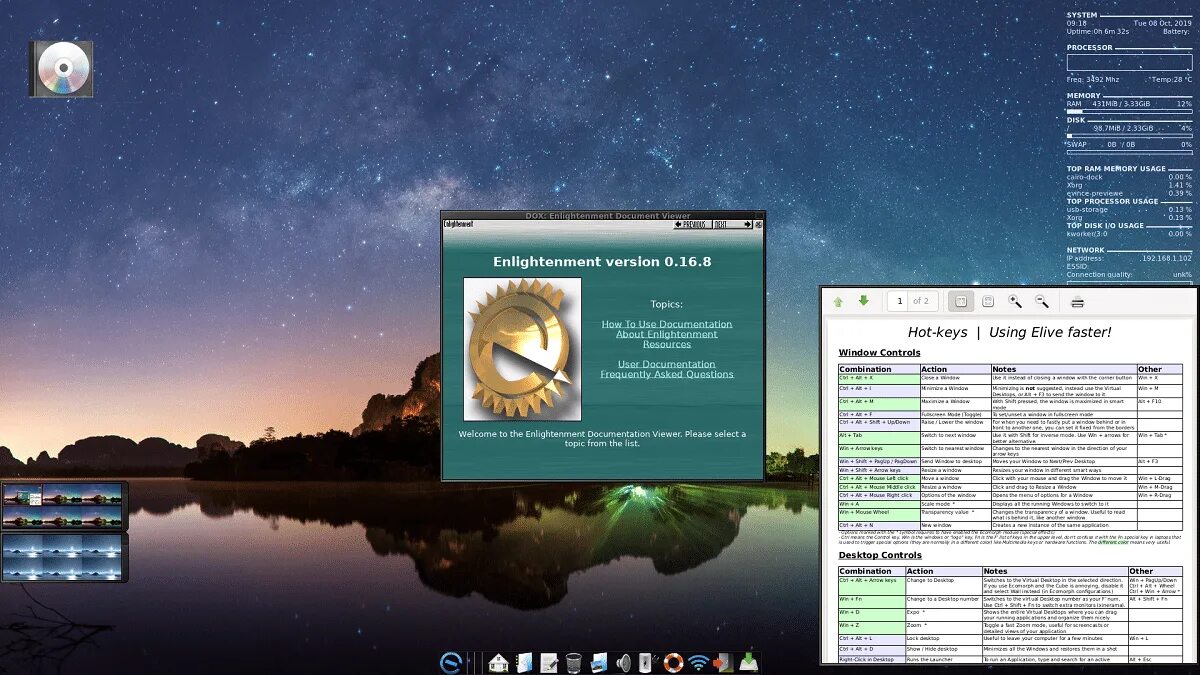The height and width of the screenshot is (675, 1200).
Task: Open Frequently Asked Questions link
Action: [667, 374]
